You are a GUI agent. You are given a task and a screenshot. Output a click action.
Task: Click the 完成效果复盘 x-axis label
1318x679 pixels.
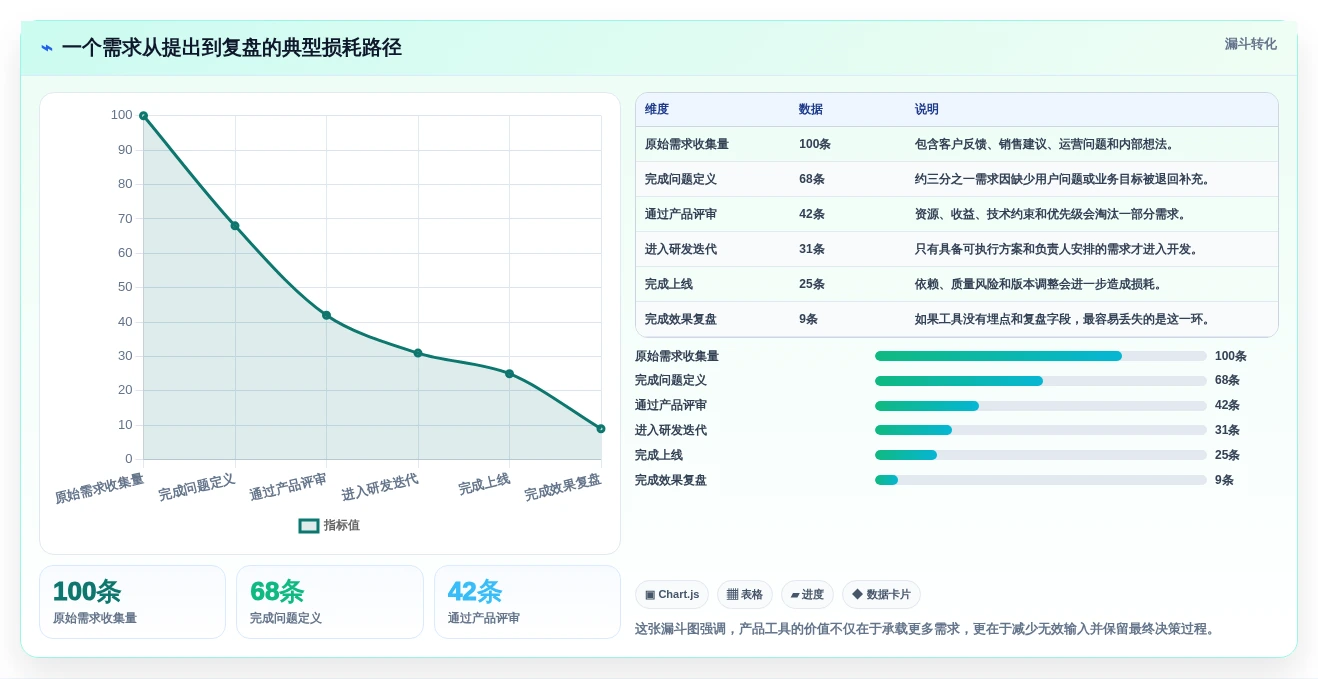tap(563, 487)
